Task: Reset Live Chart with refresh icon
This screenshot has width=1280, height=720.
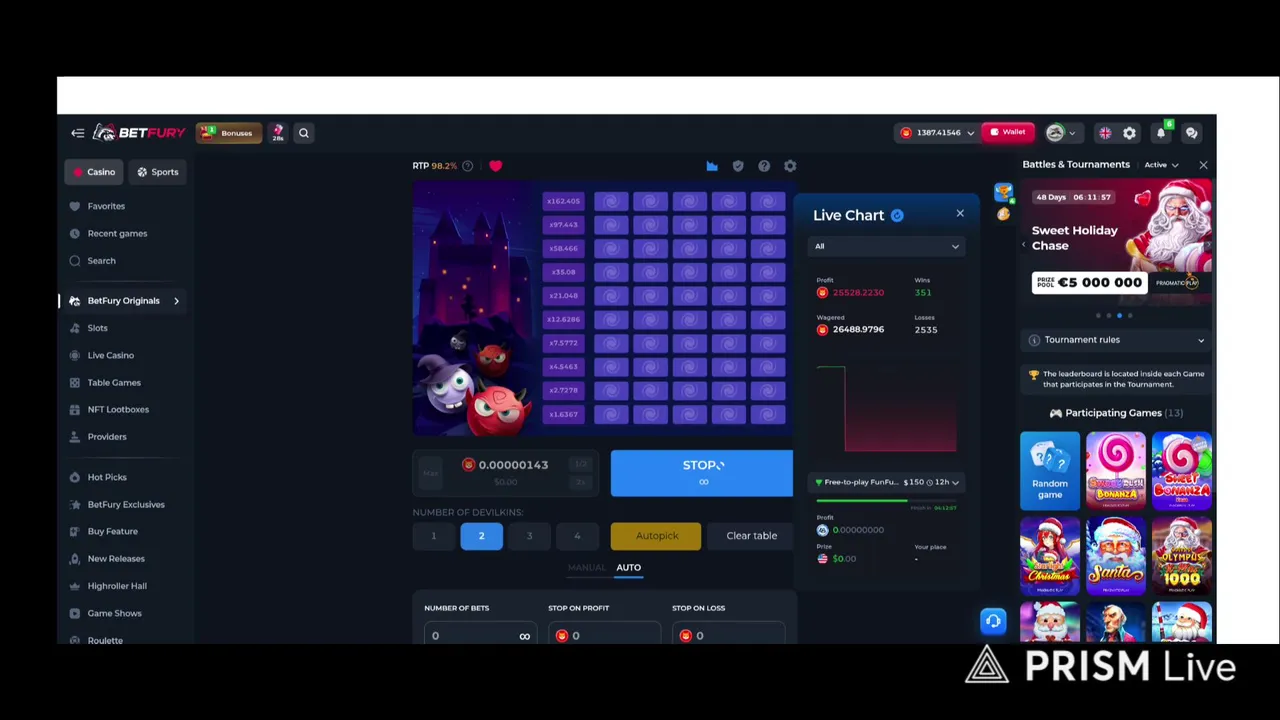Action: 897,215
